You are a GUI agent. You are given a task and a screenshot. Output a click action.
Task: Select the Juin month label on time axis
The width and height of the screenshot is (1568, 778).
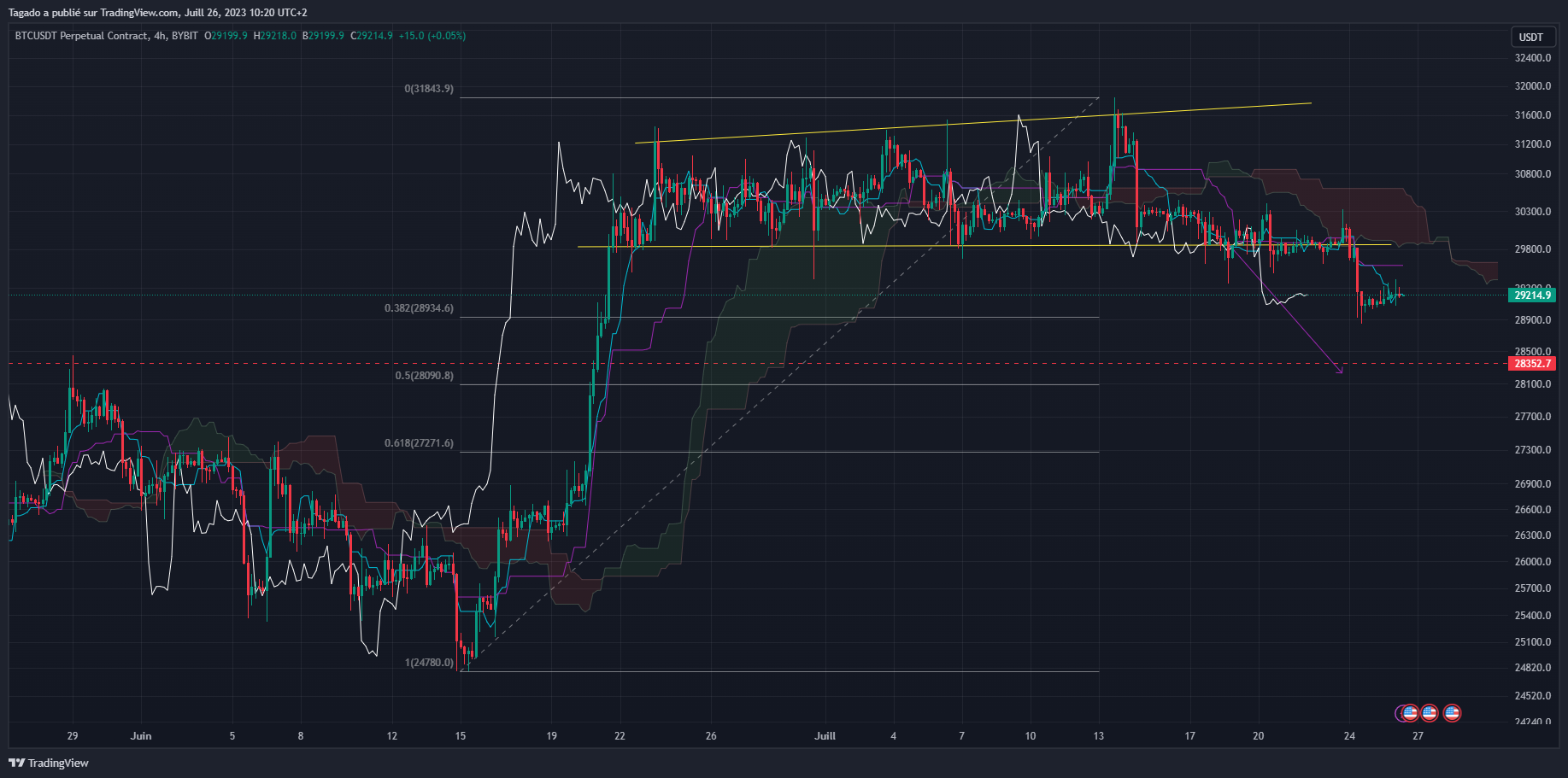pyautogui.click(x=140, y=735)
